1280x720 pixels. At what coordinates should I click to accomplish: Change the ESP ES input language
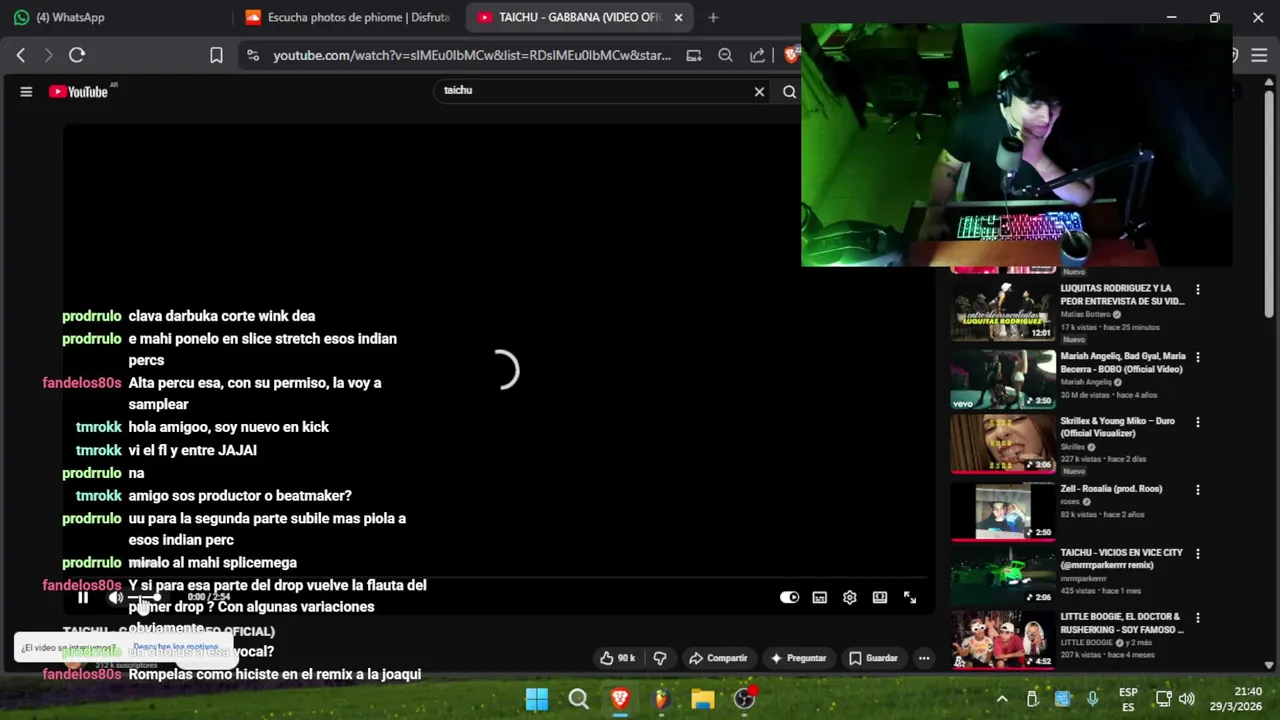[1128, 699]
